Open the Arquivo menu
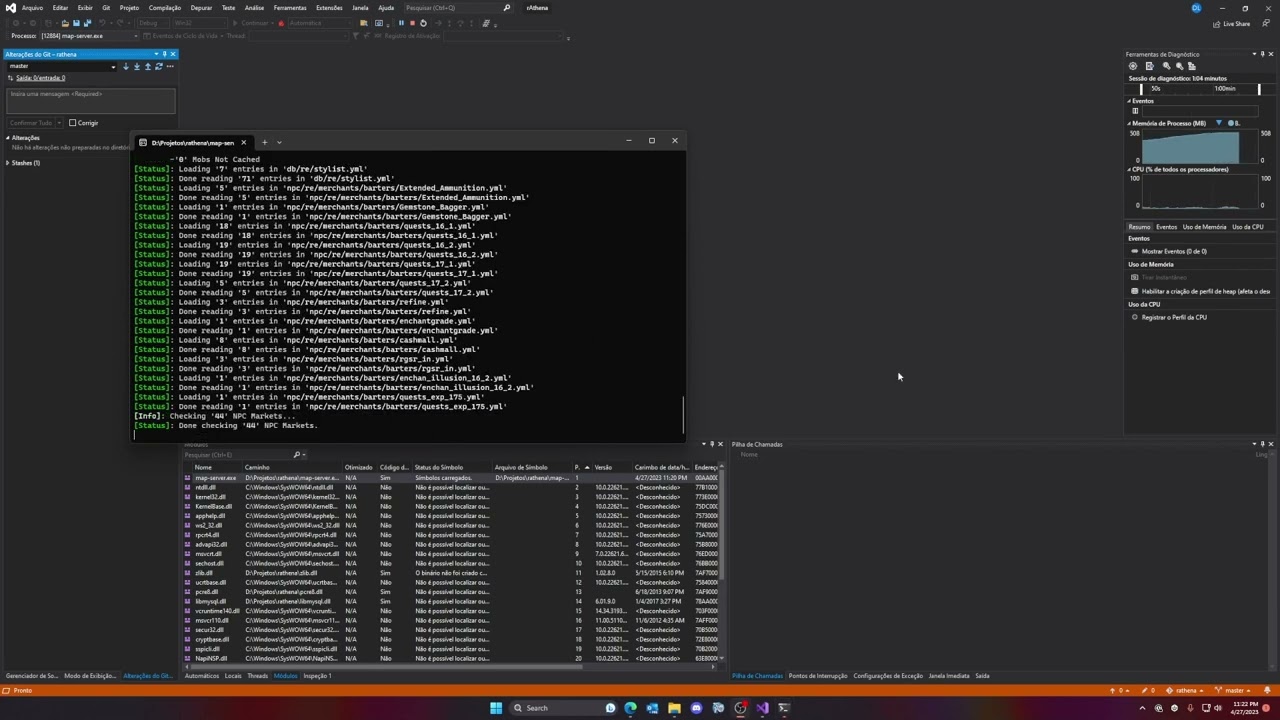This screenshot has width=1280, height=720. click(x=32, y=8)
